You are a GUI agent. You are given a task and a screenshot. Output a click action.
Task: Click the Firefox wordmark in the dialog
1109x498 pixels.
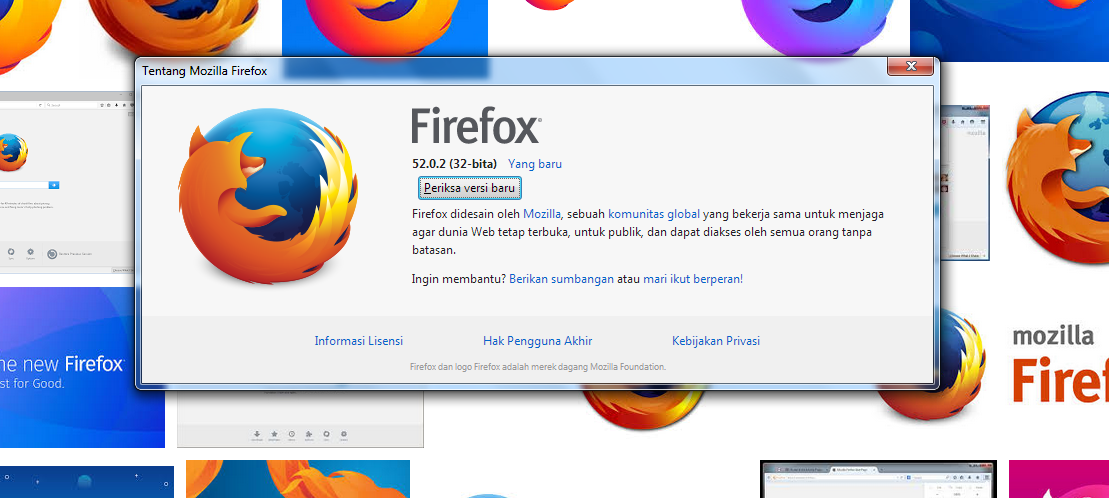pyautogui.click(x=476, y=126)
